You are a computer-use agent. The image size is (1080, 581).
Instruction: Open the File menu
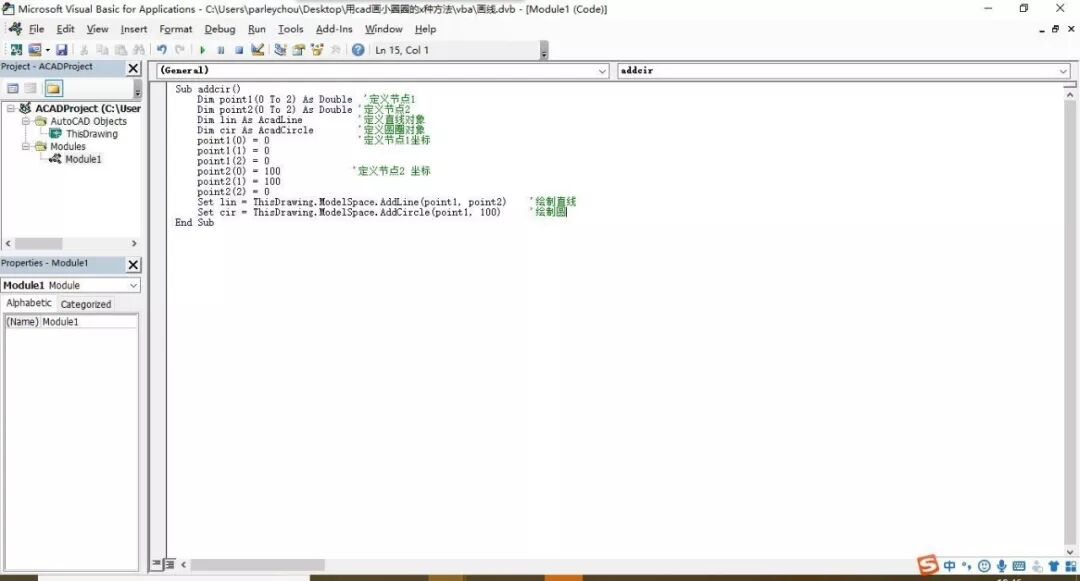click(37, 29)
